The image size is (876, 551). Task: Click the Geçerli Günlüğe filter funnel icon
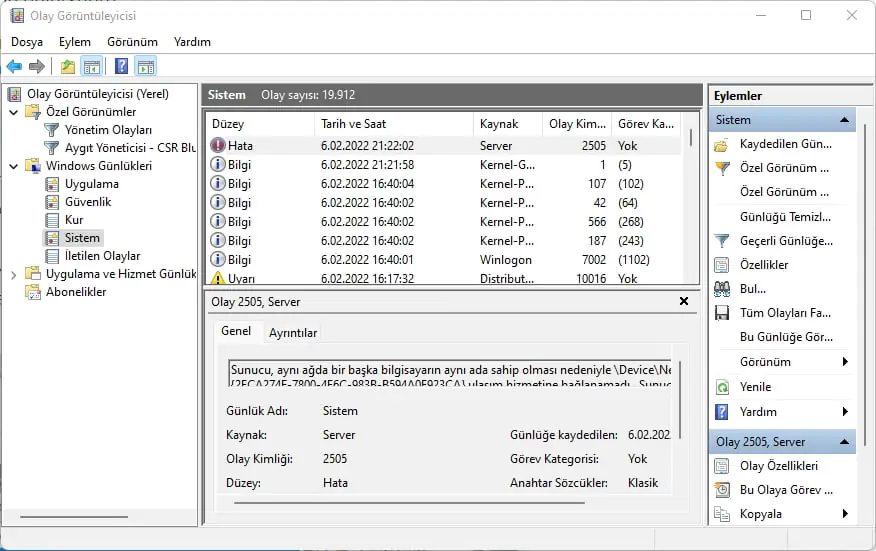pos(722,241)
